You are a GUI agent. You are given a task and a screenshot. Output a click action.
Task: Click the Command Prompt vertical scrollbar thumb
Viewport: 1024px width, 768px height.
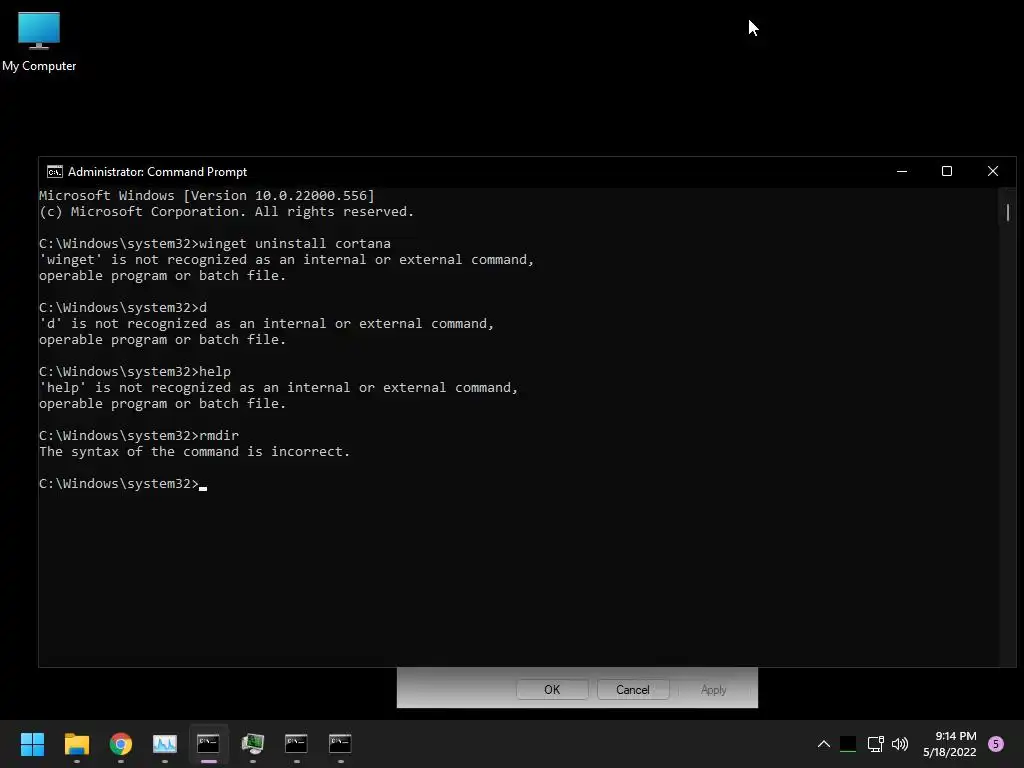(1008, 212)
